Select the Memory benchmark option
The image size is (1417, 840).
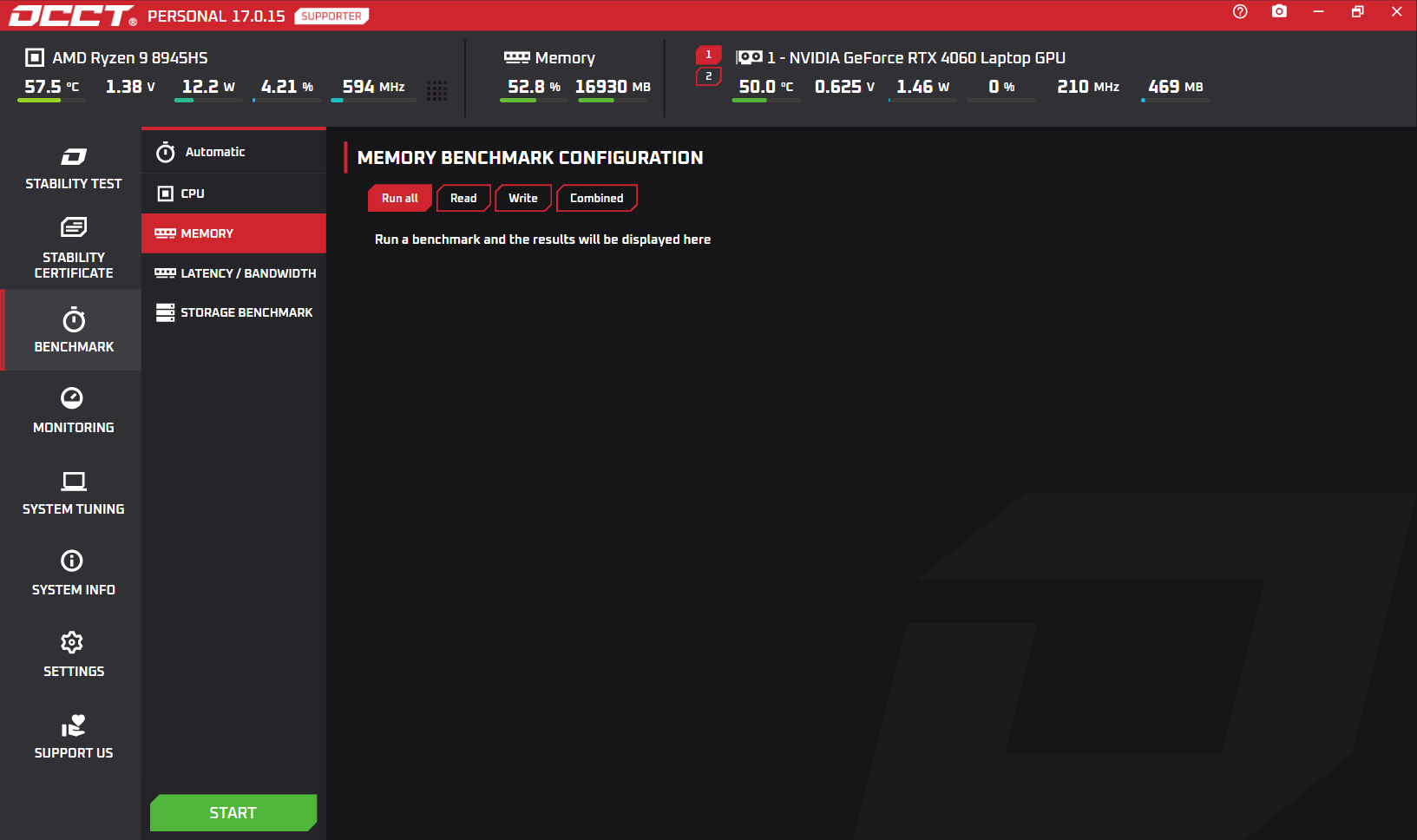coord(234,233)
